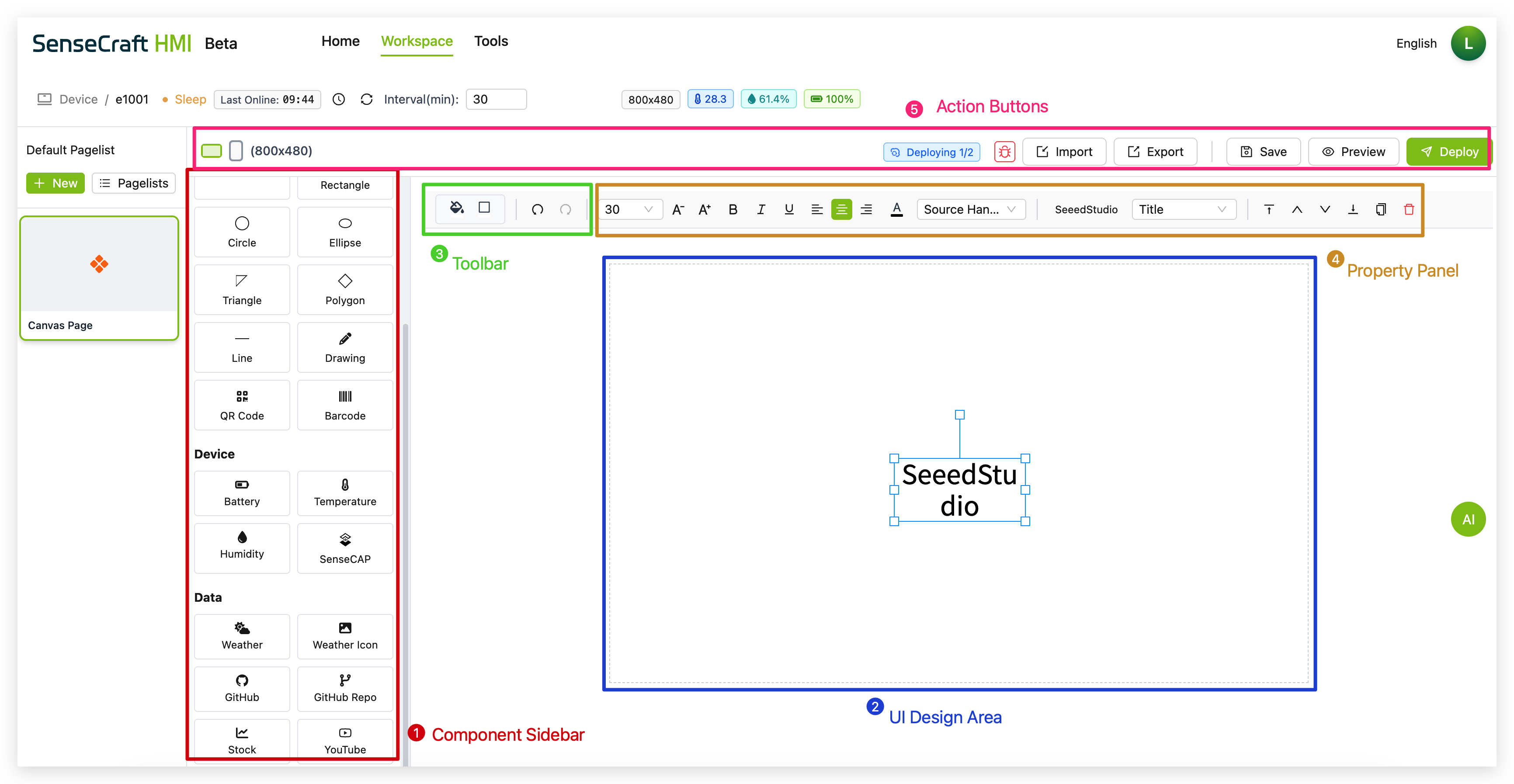Click the duplicate element copy icon

1381,209
